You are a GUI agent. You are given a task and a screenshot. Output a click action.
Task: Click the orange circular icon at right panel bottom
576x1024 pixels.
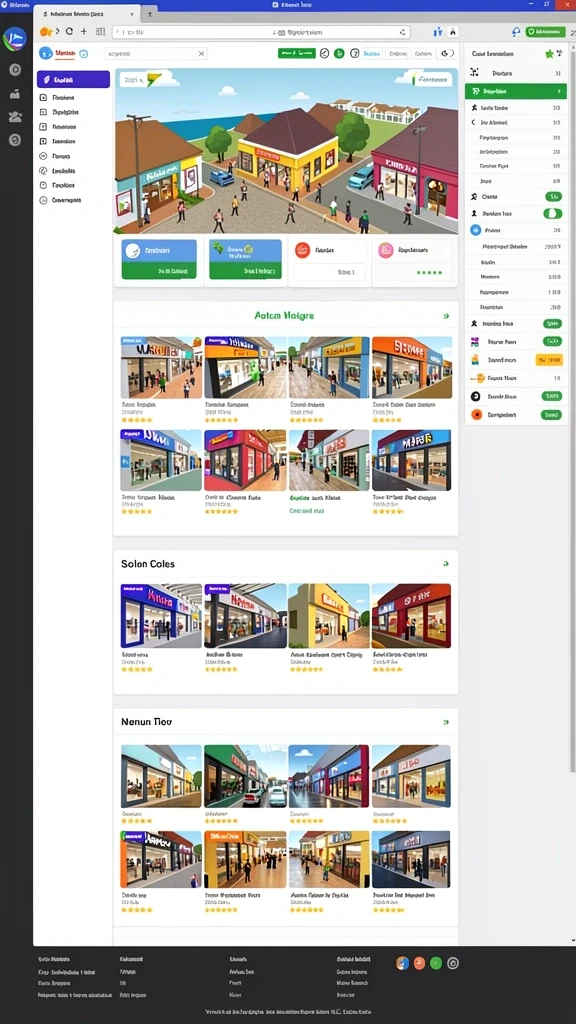(476, 414)
